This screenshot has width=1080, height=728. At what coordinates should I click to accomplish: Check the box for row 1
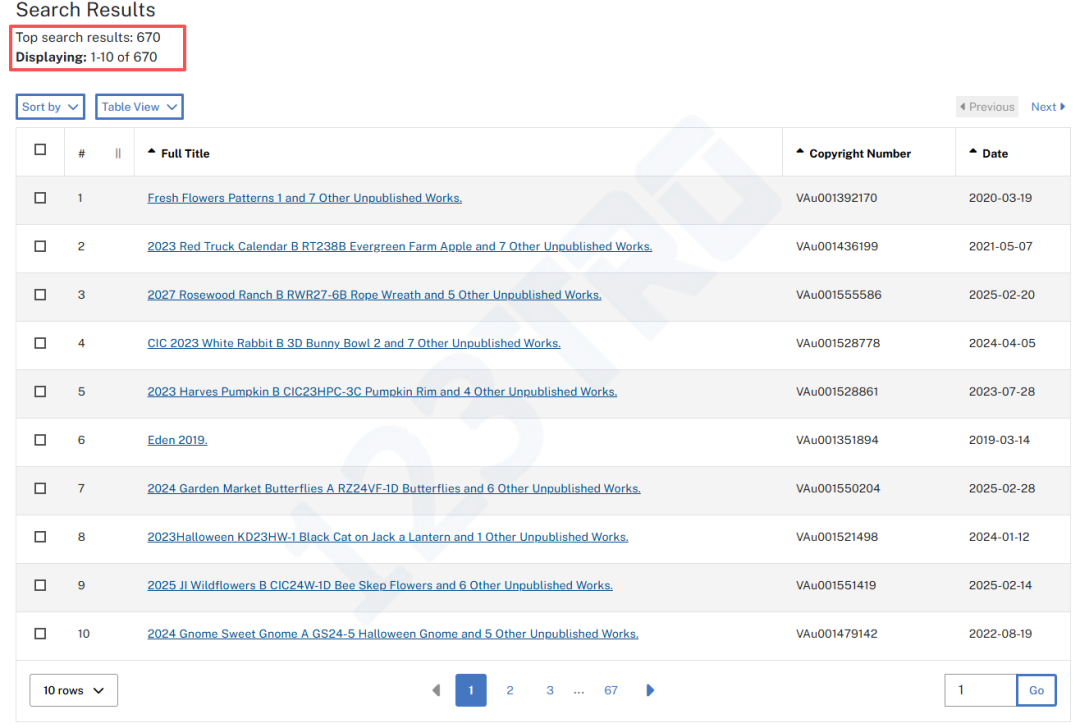[x=40, y=198]
